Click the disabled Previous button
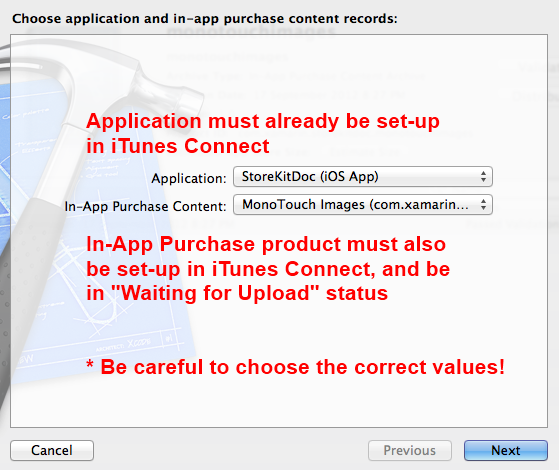This screenshot has width=559, height=470. pyautogui.click(x=410, y=450)
